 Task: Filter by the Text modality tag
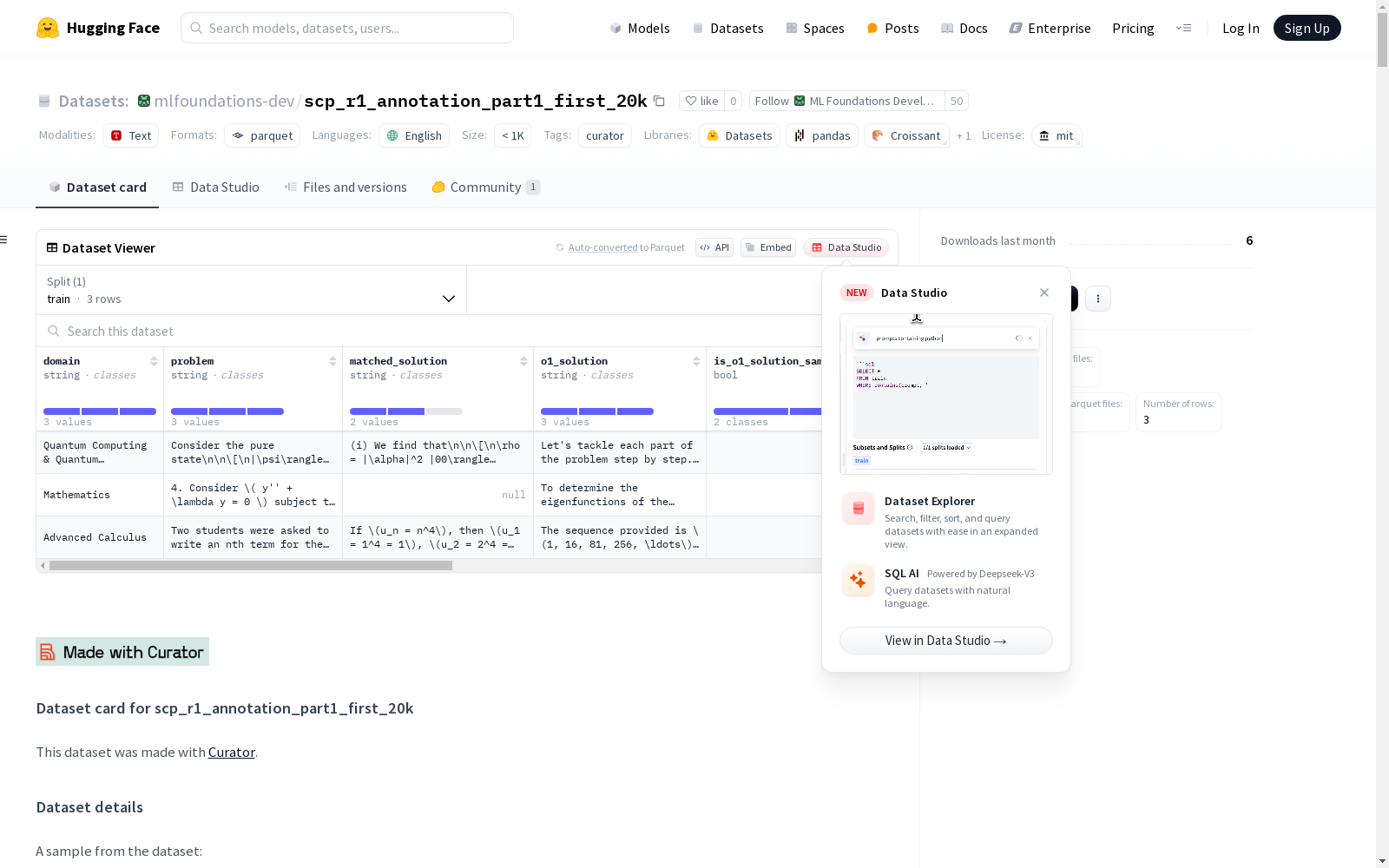click(x=131, y=135)
